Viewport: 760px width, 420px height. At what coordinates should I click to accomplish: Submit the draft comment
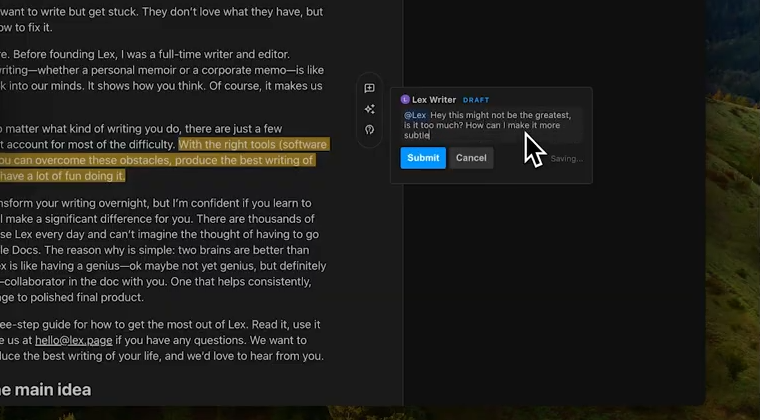423,158
